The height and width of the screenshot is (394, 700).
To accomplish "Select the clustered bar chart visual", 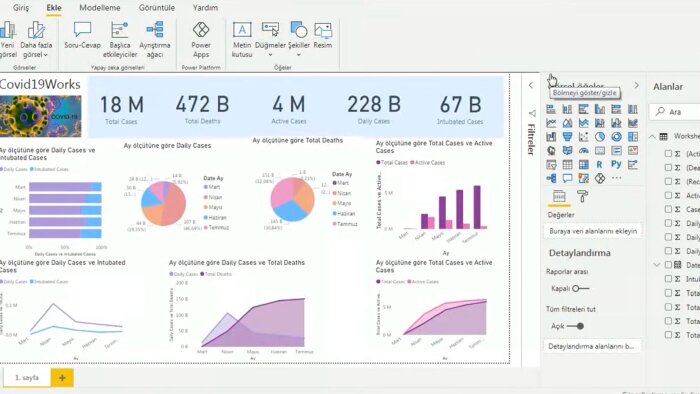I will 583,109.
